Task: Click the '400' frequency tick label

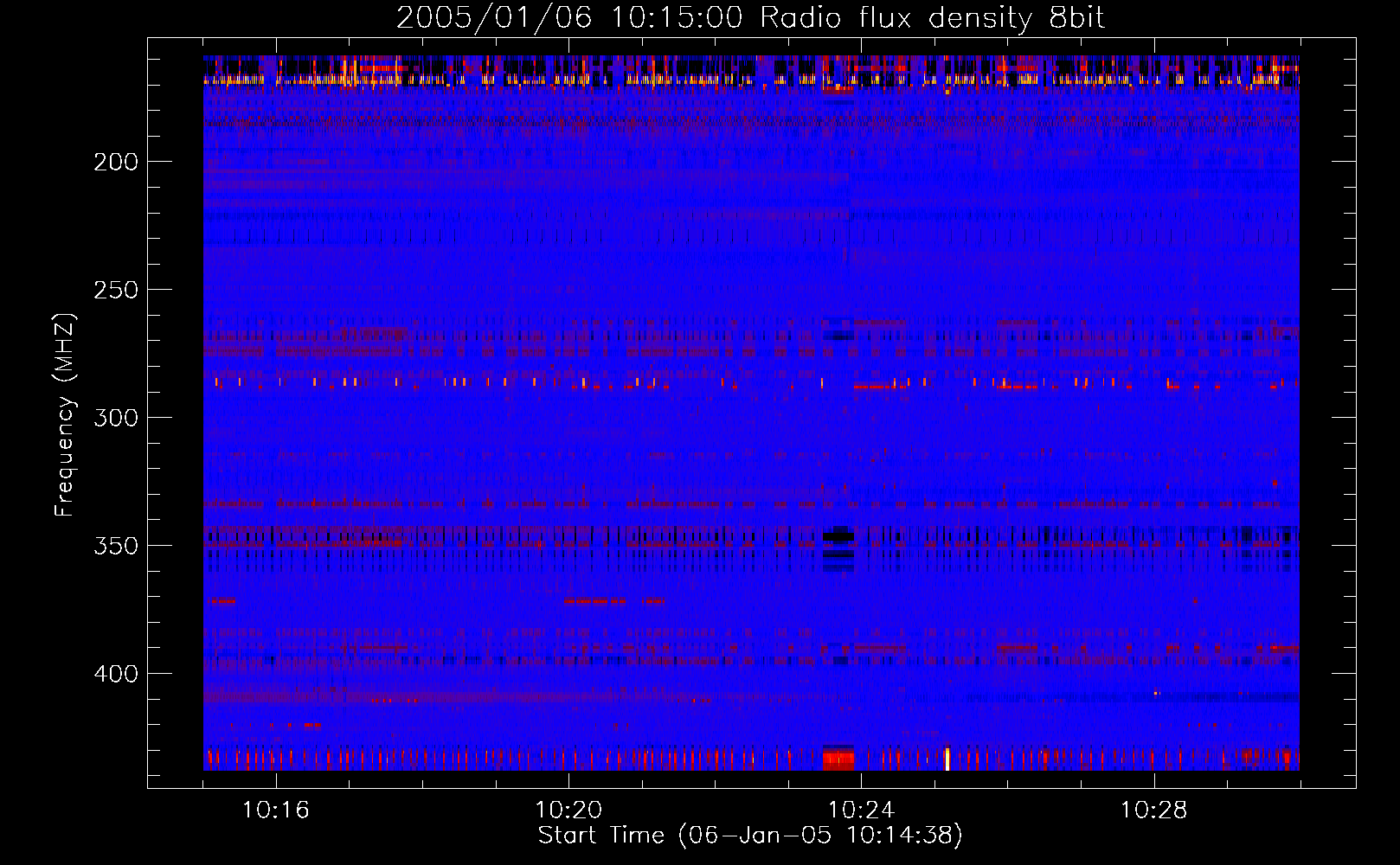Action: (x=116, y=674)
